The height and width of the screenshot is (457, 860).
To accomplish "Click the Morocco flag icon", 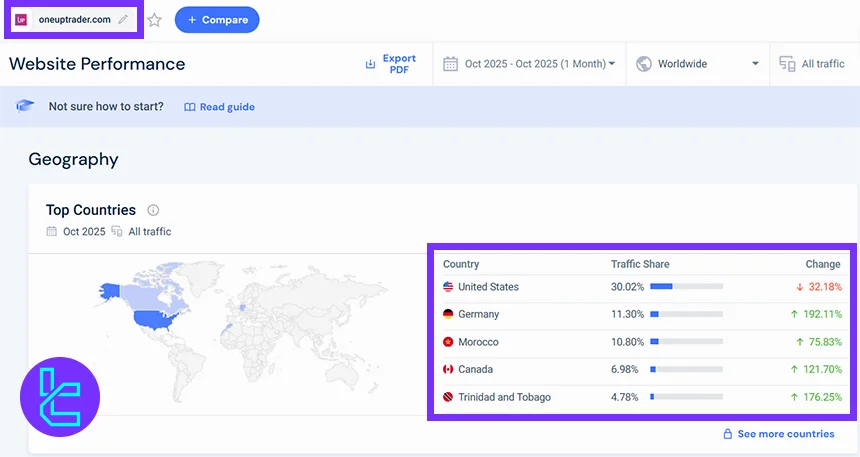I will coord(448,342).
